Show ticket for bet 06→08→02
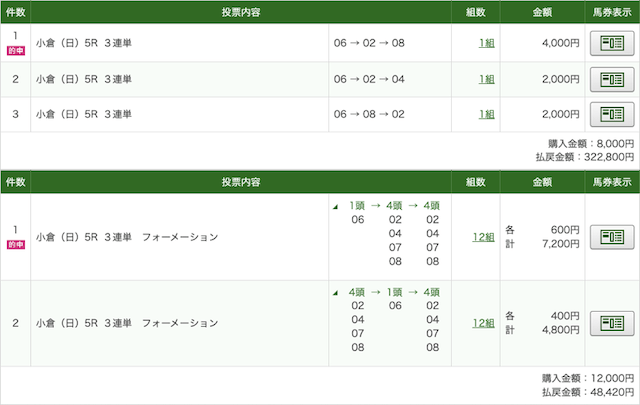Image resolution: width=640 pixels, height=405 pixels. tap(612, 114)
